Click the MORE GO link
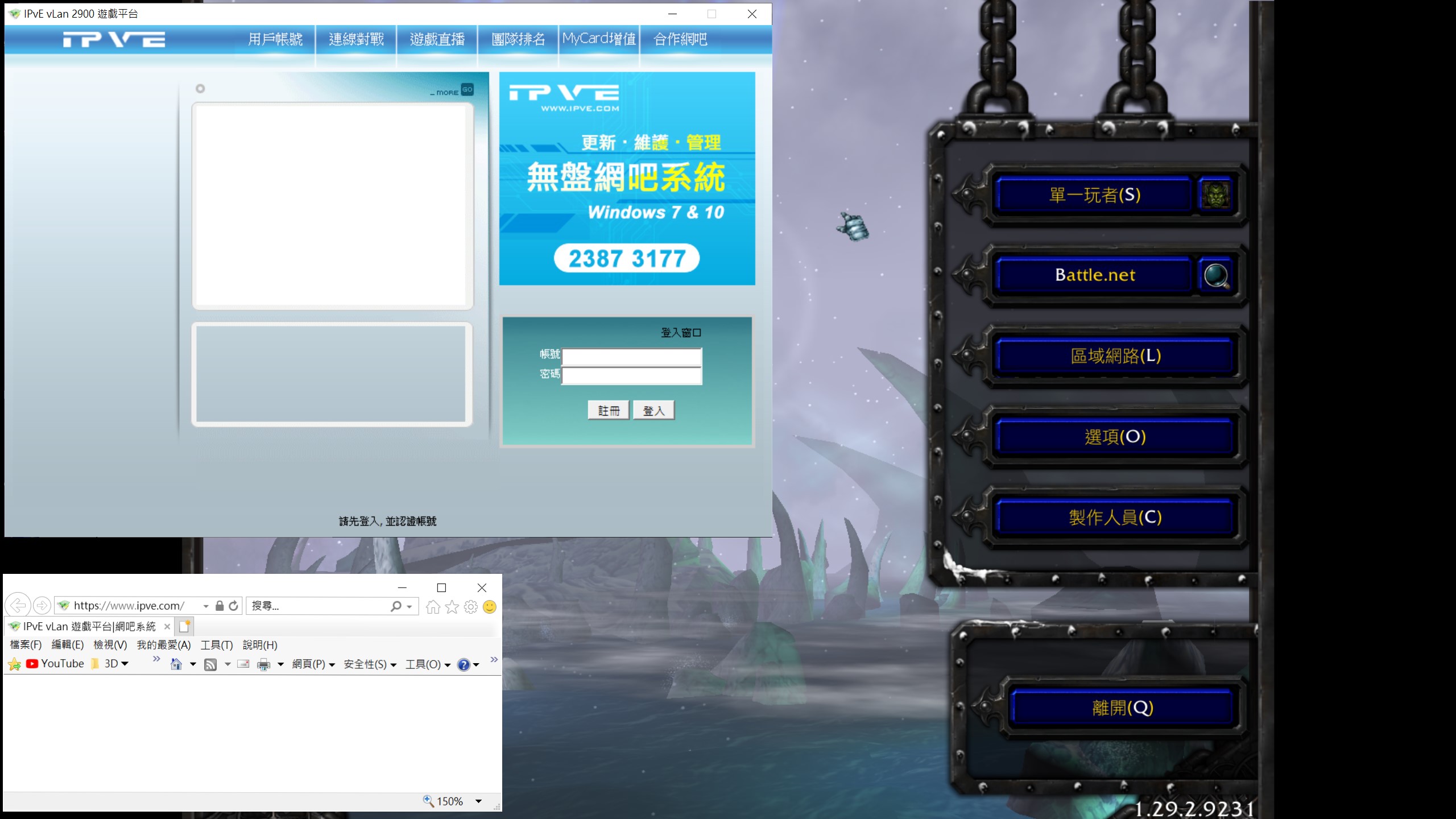The height and width of the screenshot is (819, 1456). click(x=466, y=90)
